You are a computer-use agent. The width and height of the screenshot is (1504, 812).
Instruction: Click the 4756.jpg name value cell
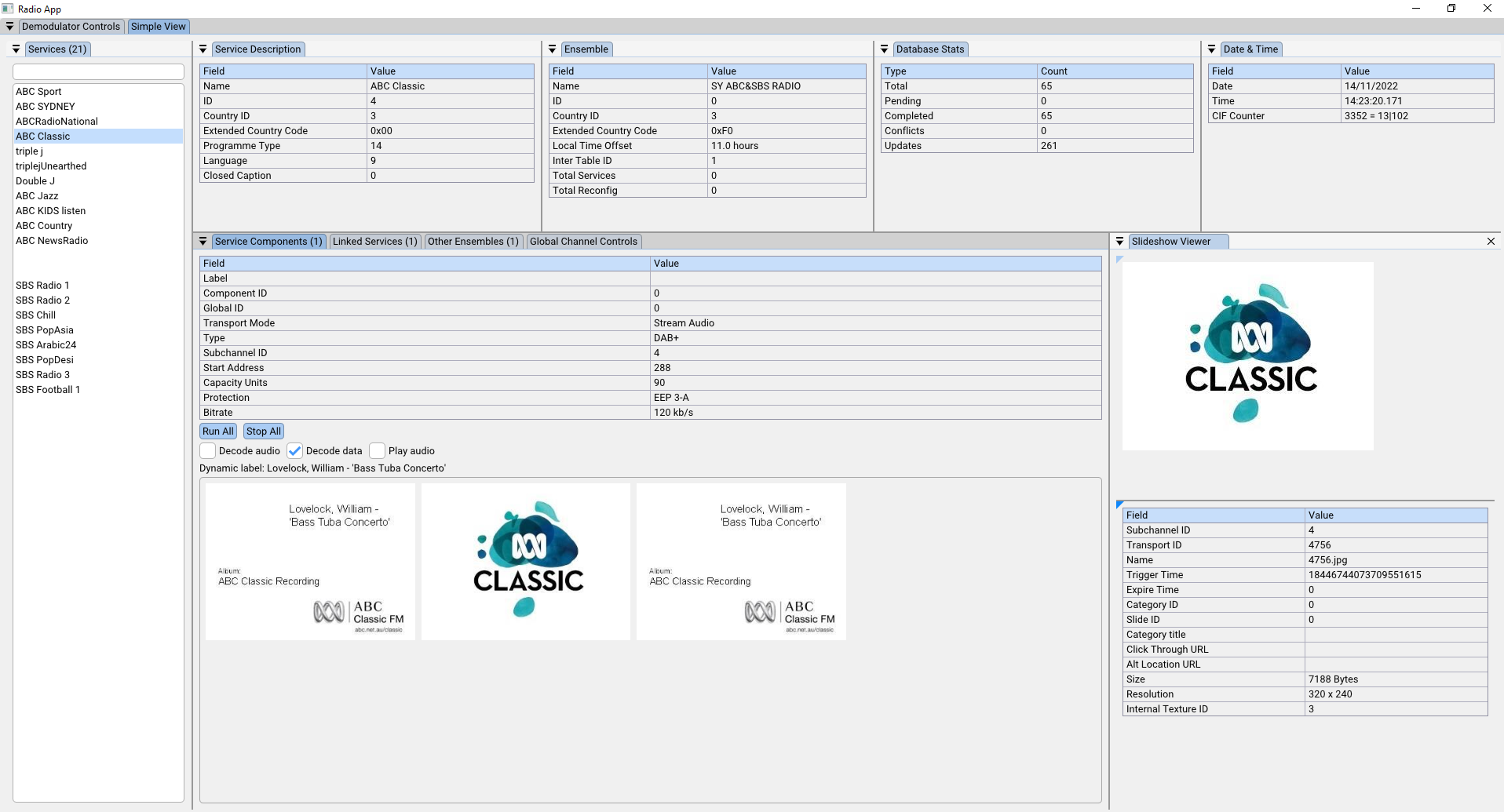pos(1396,560)
